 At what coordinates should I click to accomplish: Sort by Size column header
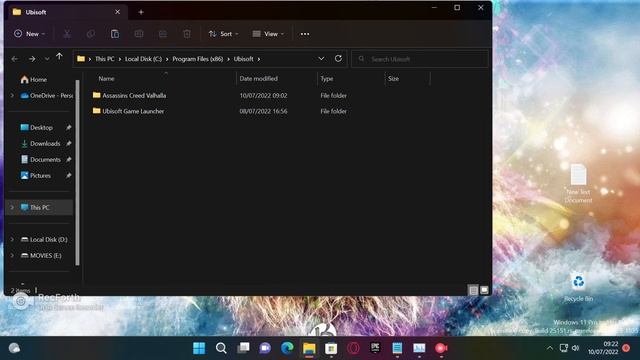click(x=393, y=79)
